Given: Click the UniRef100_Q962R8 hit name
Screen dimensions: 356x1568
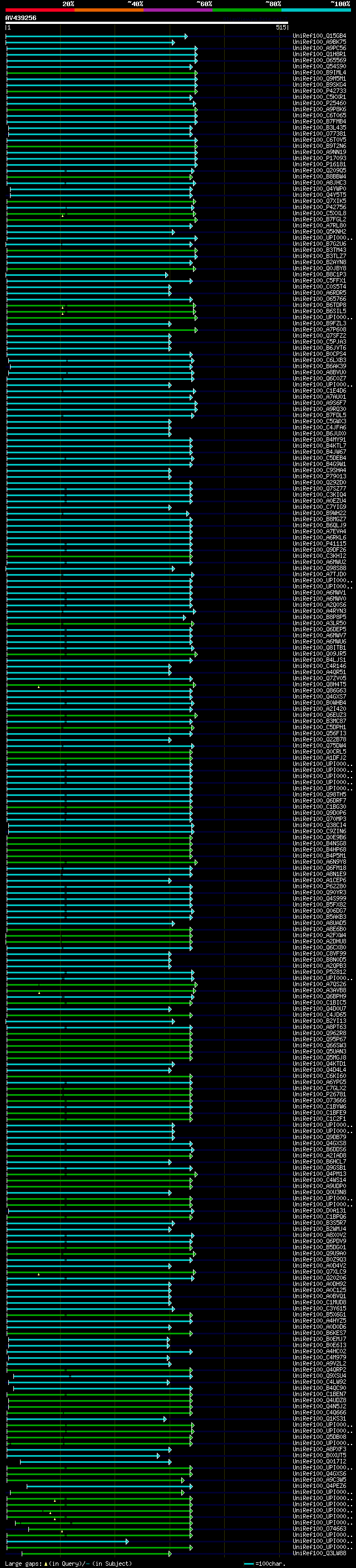Looking at the screenshot, I should 319,1033.
